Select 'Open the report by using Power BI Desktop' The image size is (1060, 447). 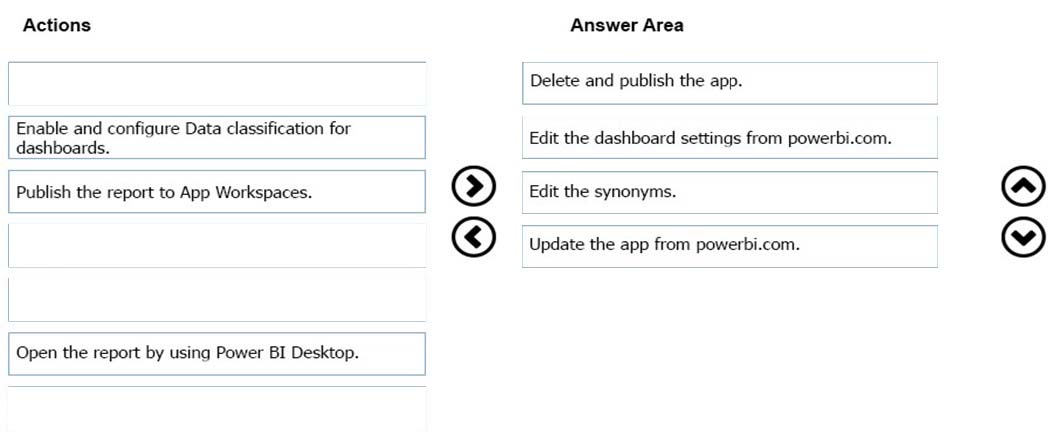(x=217, y=353)
